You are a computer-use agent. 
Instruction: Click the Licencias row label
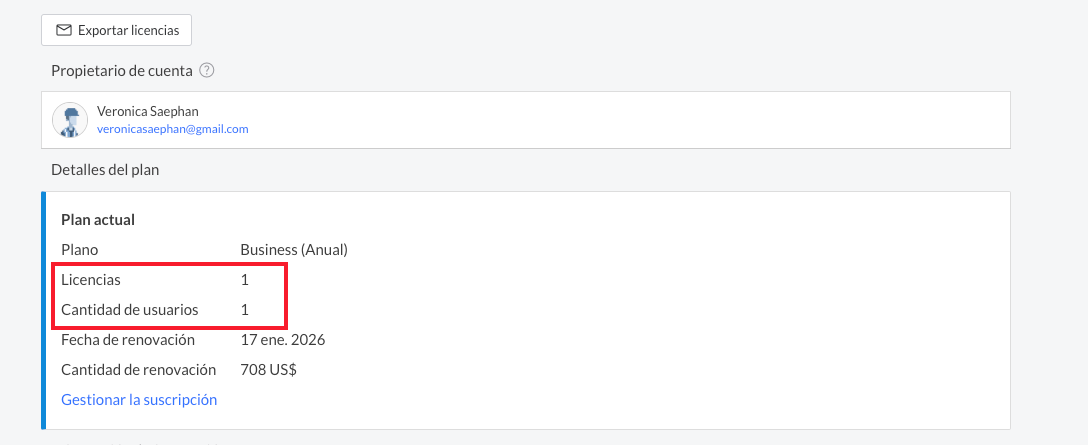pyautogui.click(x=91, y=280)
